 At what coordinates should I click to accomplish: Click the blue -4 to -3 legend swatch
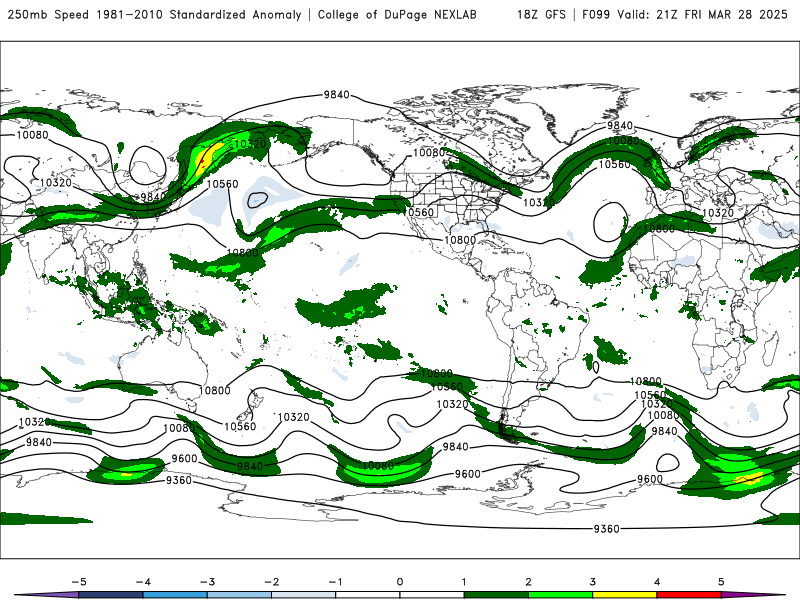point(175,595)
